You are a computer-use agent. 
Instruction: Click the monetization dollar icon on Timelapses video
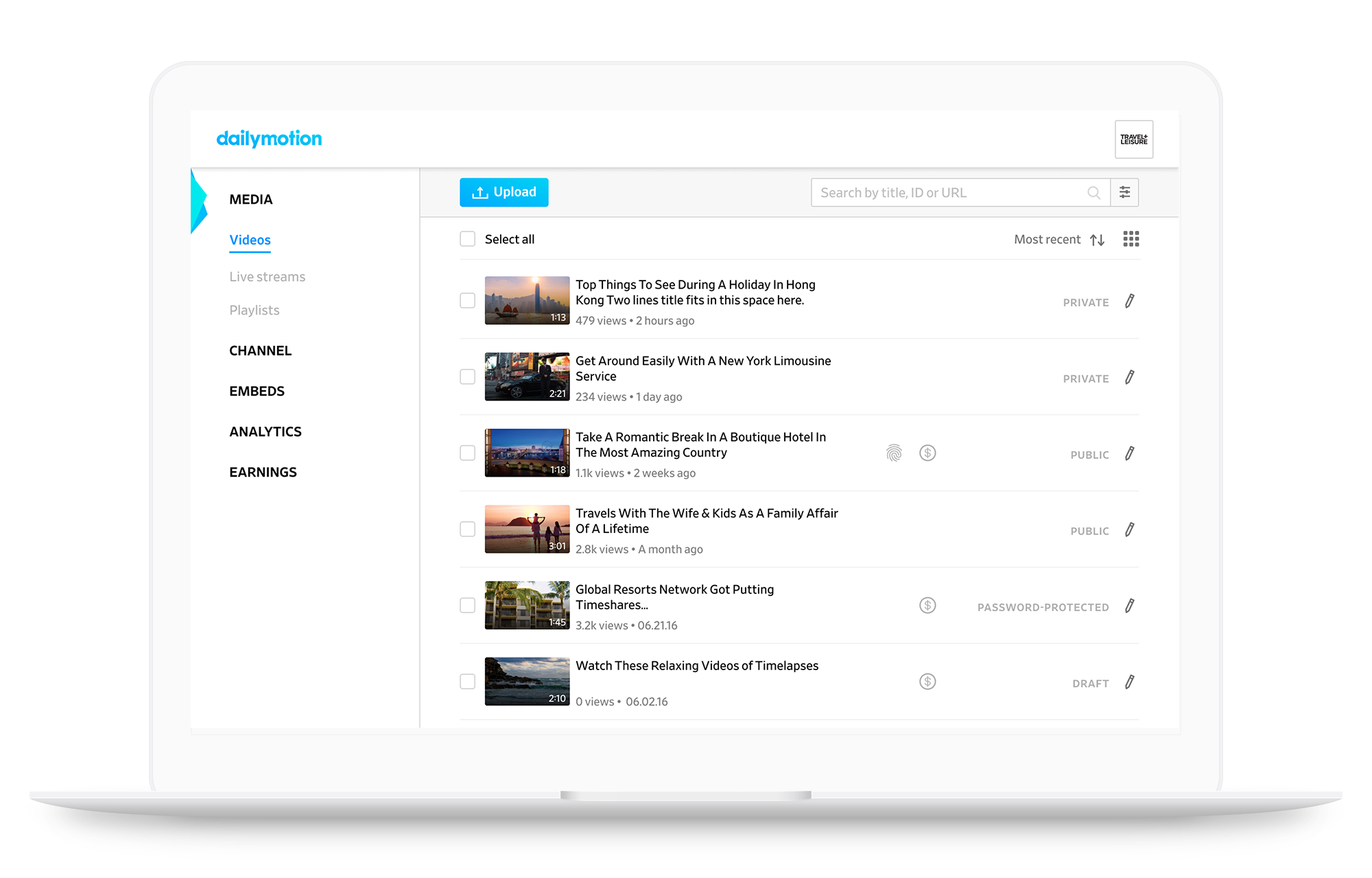[x=927, y=681]
